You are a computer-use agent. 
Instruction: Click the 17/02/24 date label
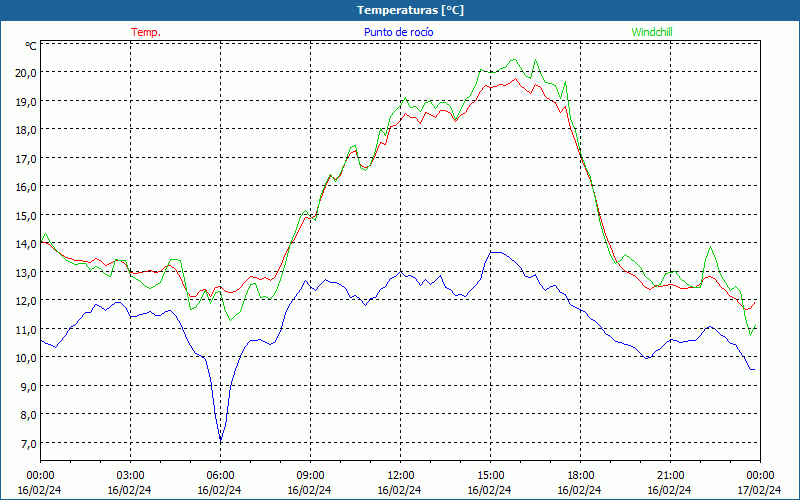(x=760, y=490)
